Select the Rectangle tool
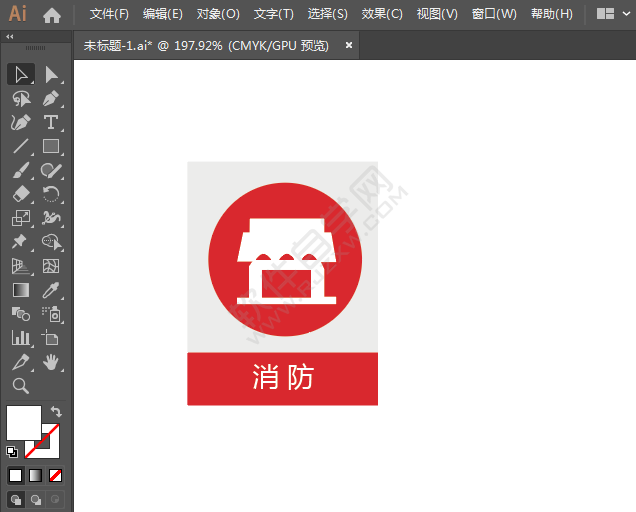 (51, 146)
